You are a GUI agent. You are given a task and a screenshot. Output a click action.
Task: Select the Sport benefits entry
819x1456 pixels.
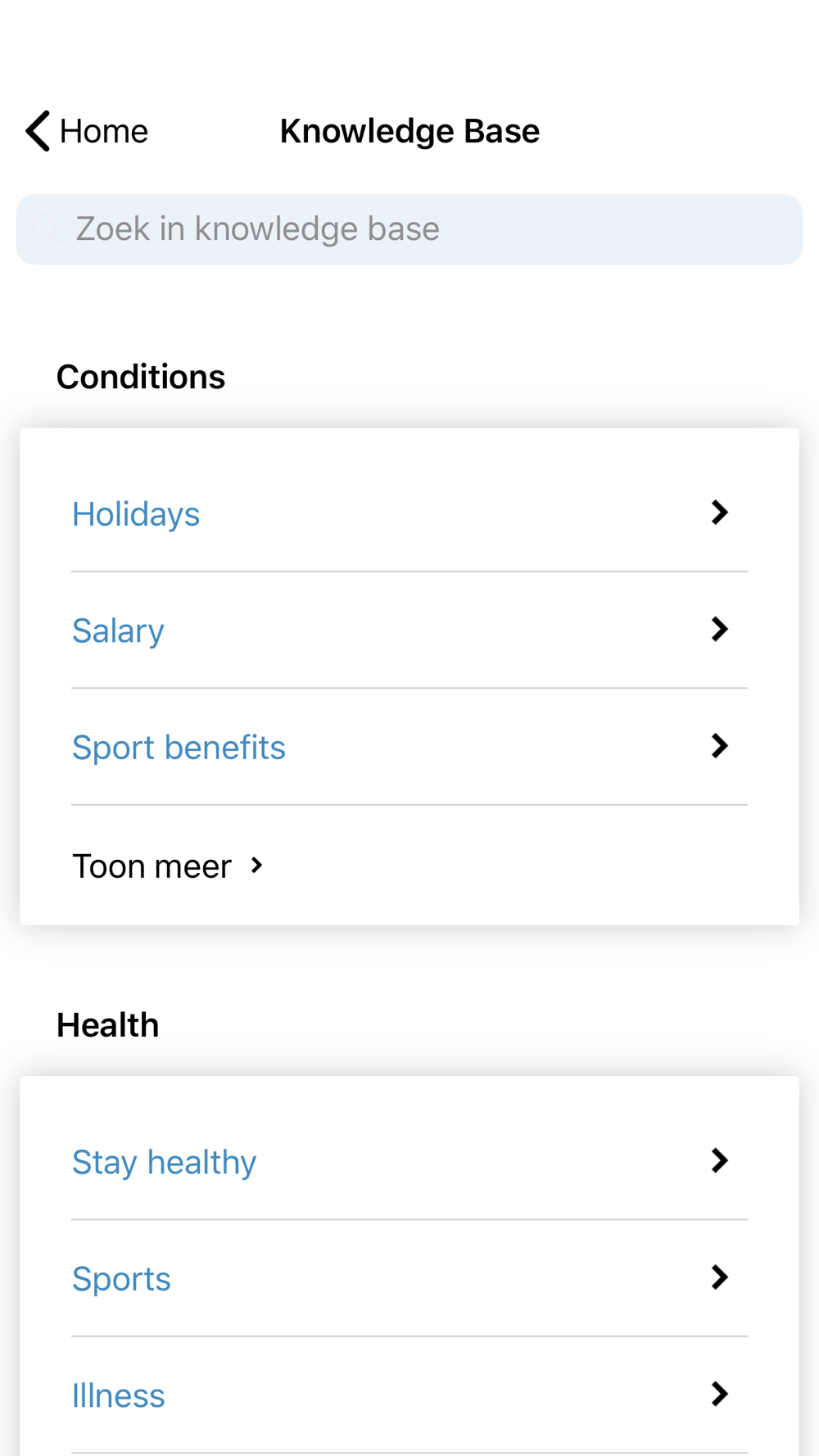pyautogui.click(x=179, y=748)
